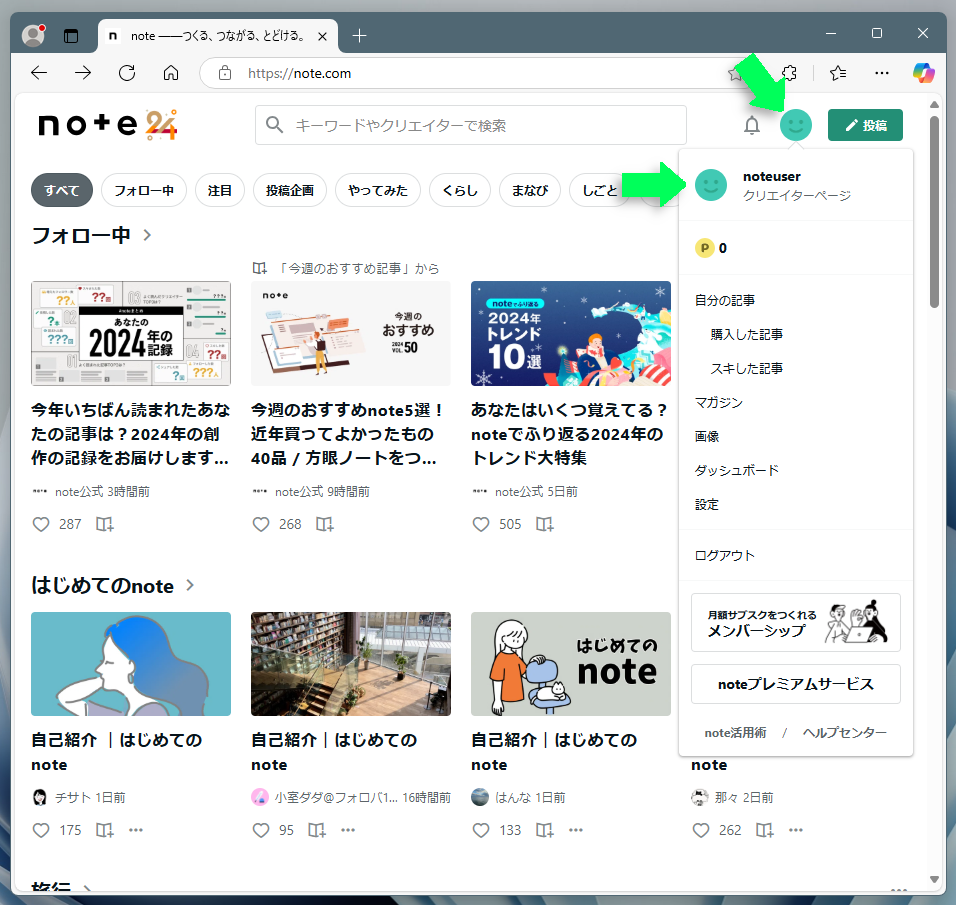Choose 購入した記事 from the account menu
Viewport: 956px width, 905px height.
(747, 334)
